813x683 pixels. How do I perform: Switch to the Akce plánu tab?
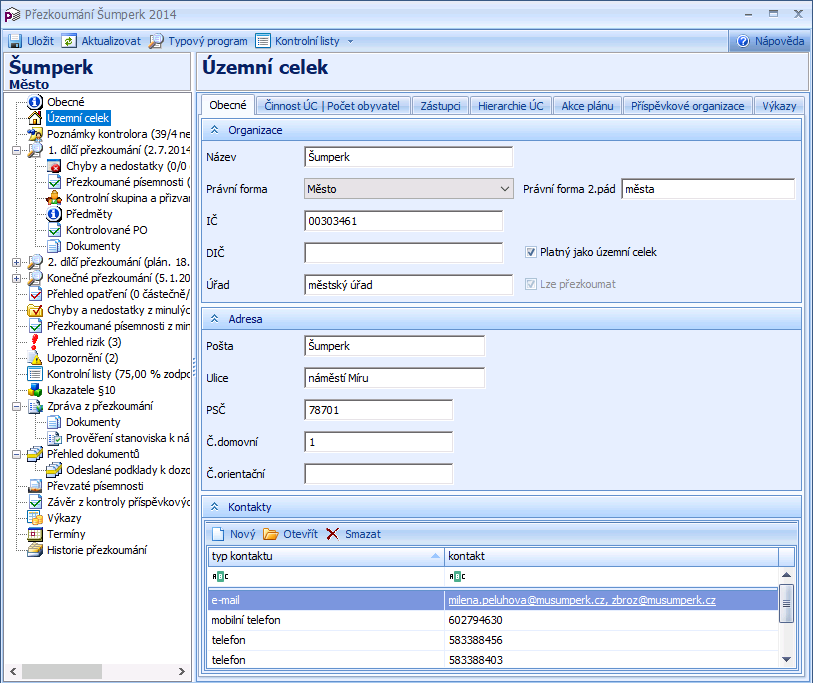click(x=587, y=106)
